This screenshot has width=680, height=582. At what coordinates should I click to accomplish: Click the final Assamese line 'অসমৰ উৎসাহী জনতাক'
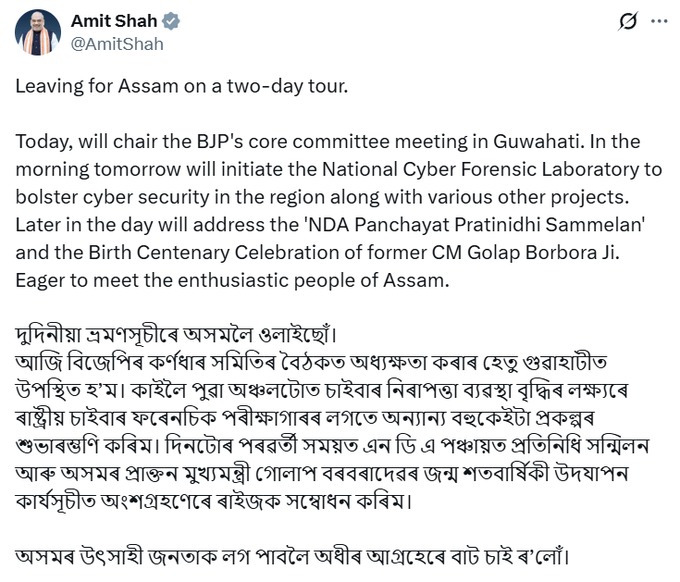[x=292, y=556]
